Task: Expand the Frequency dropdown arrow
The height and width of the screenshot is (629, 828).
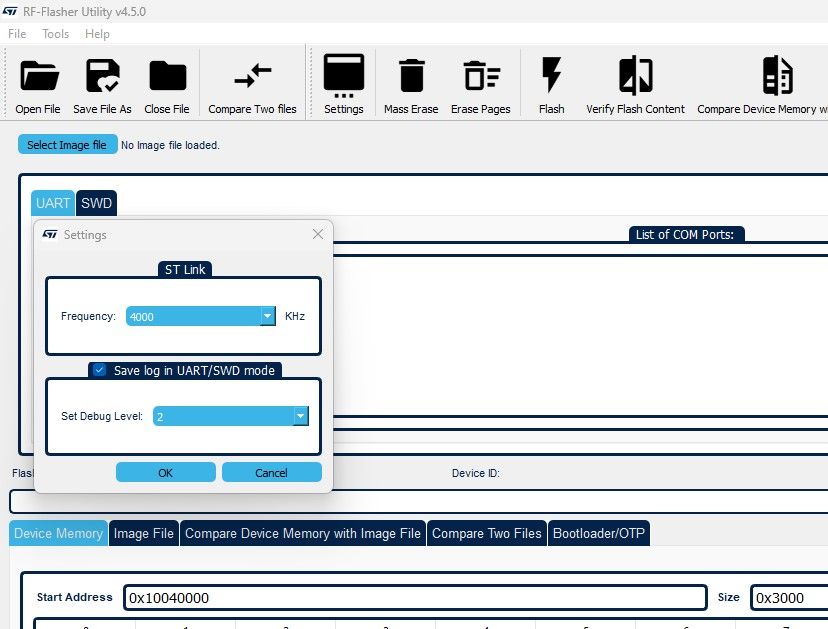Action: (x=268, y=316)
